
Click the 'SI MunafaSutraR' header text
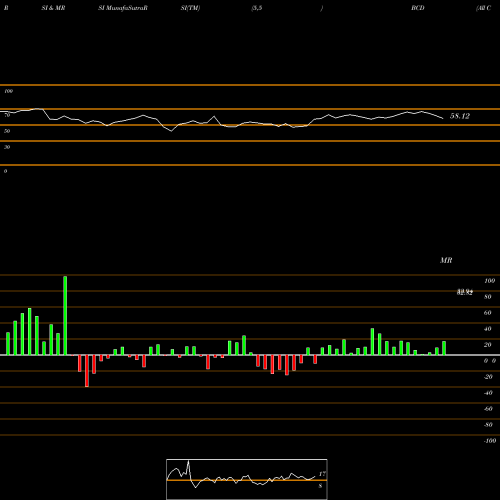tap(123, 8)
